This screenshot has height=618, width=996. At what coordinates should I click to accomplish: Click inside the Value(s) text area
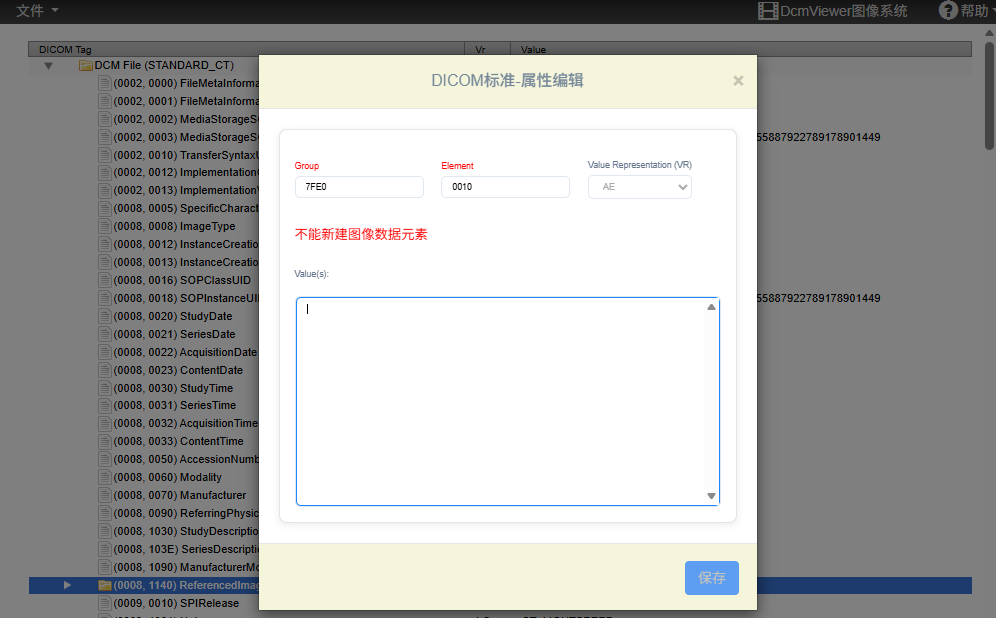click(x=500, y=400)
